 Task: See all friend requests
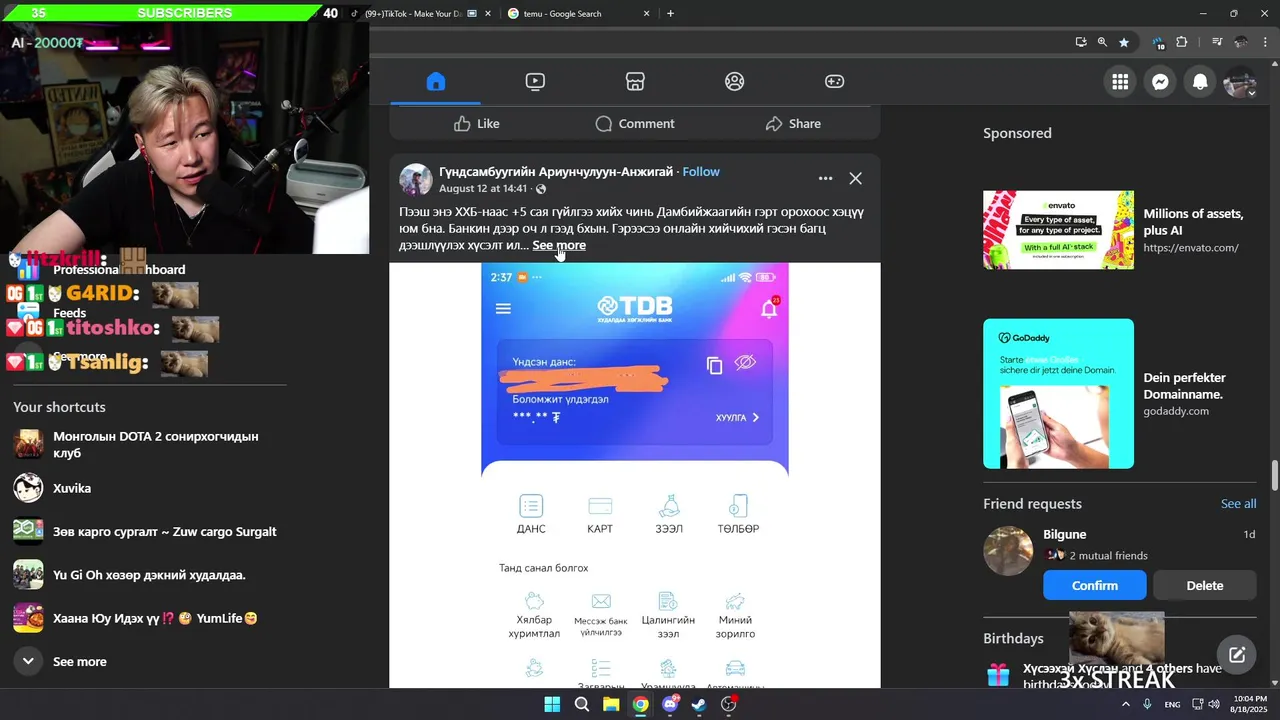coord(1238,504)
